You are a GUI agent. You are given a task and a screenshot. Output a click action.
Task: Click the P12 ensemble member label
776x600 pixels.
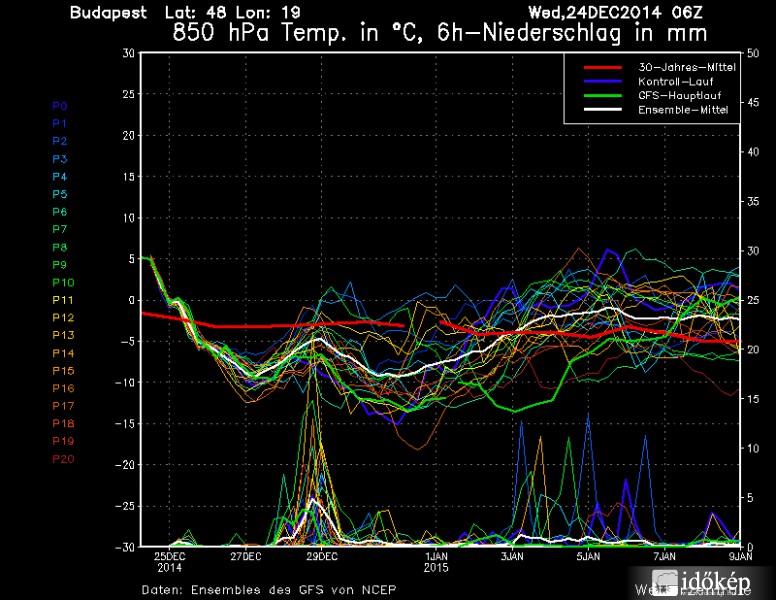click(x=63, y=318)
